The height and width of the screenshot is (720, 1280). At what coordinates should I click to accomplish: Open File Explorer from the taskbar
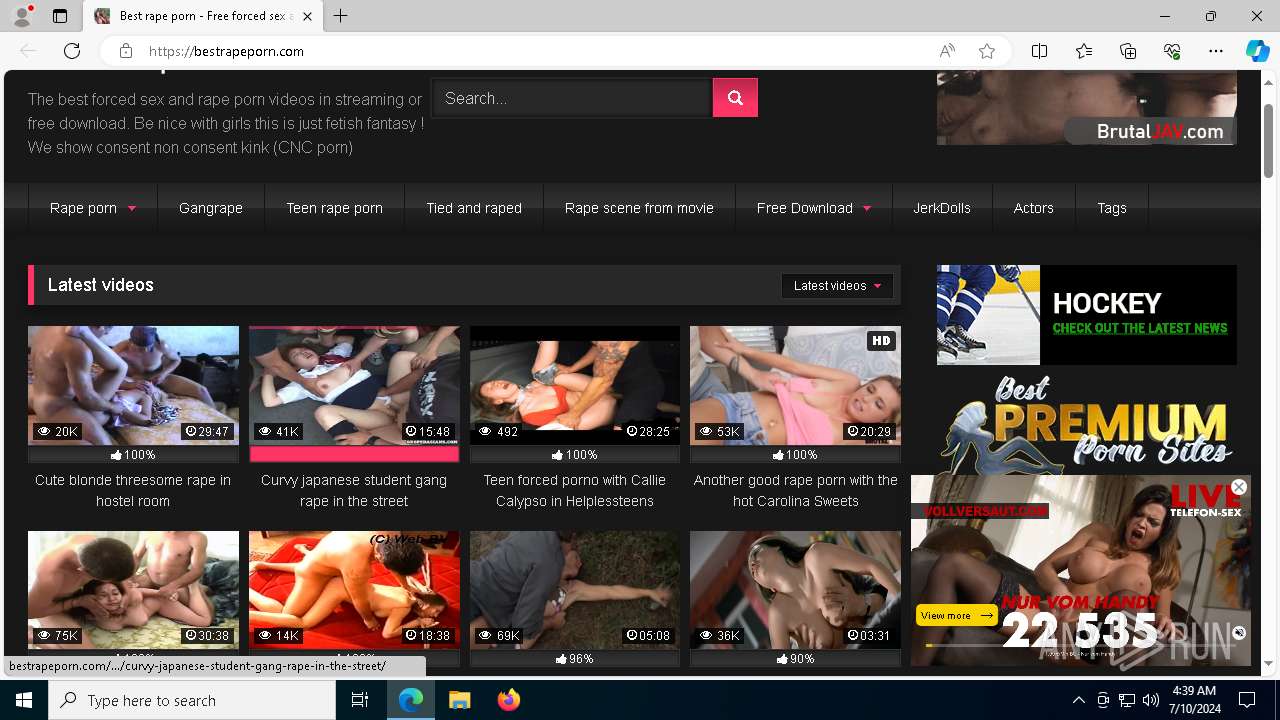pyautogui.click(x=459, y=700)
